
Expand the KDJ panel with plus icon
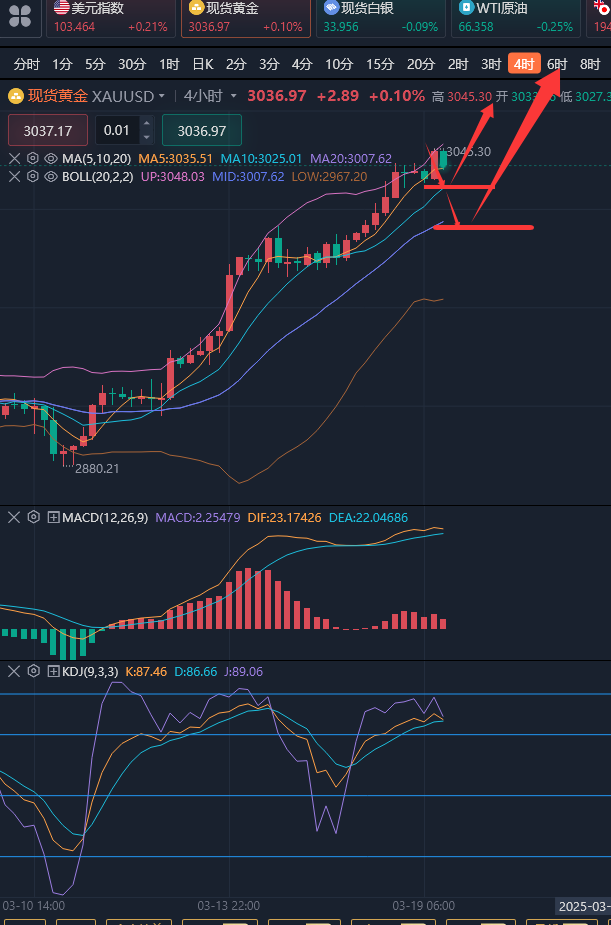pos(54,671)
